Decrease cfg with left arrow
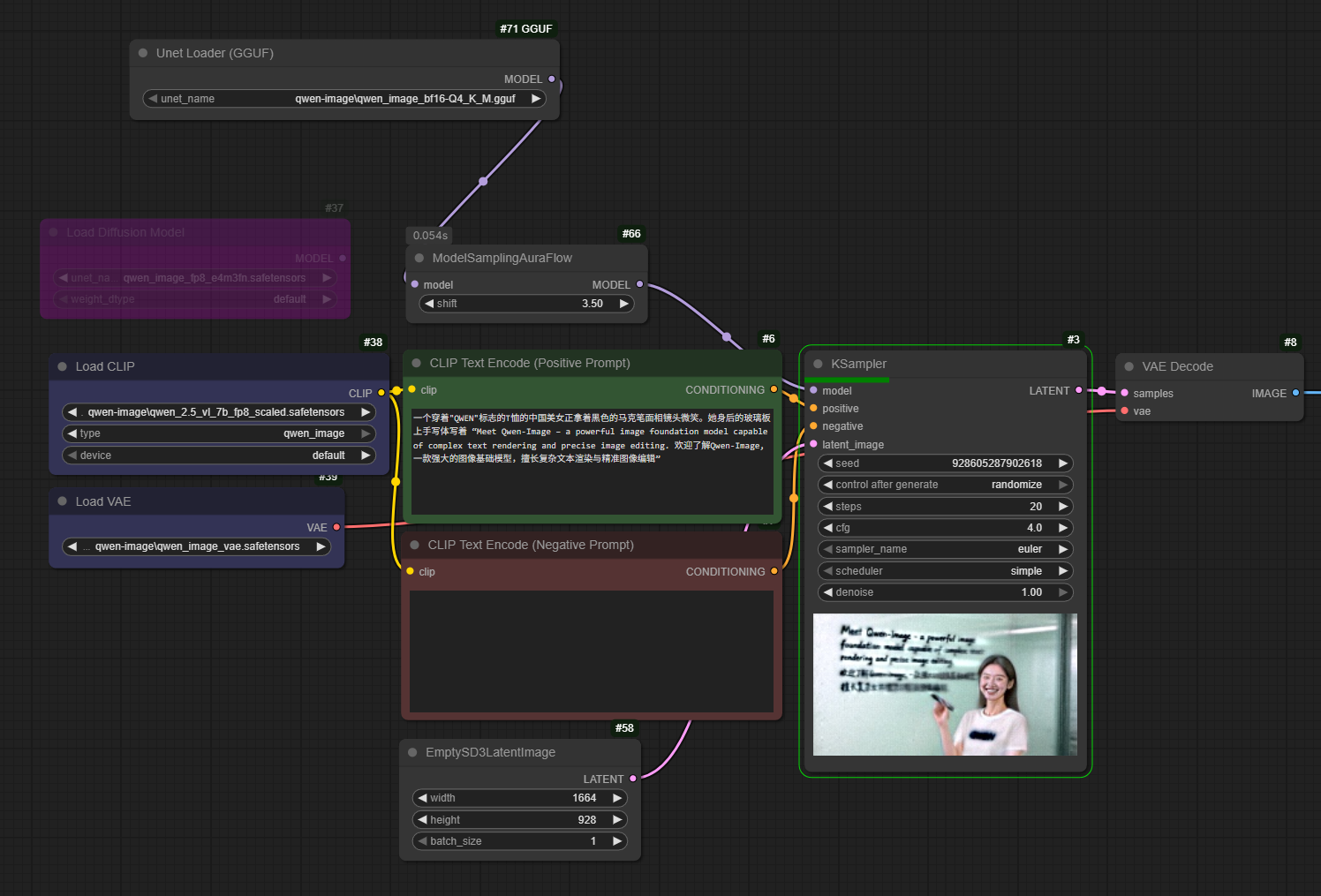1321x896 pixels. pos(828,528)
